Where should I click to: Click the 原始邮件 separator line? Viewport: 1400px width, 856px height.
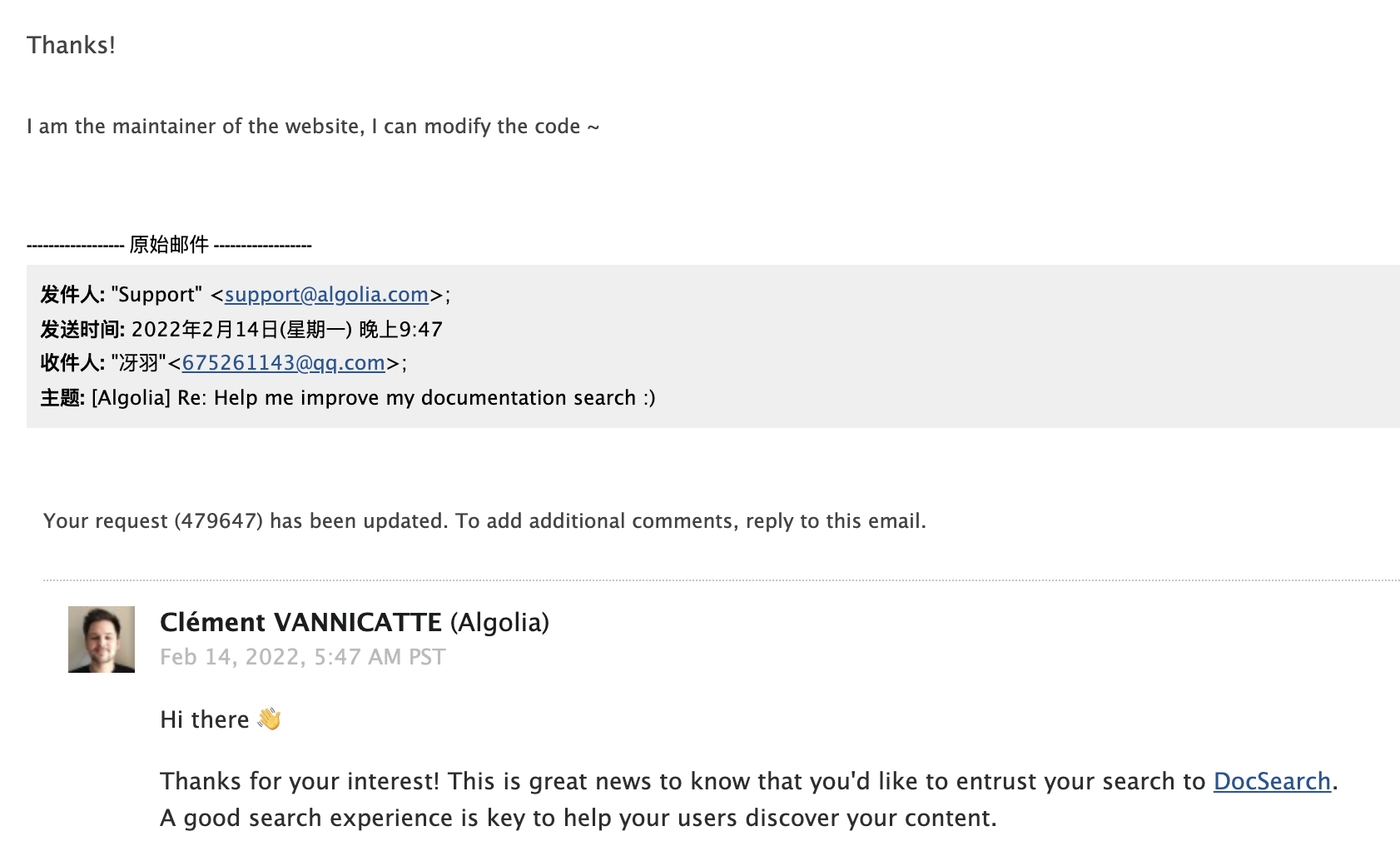(x=169, y=245)
